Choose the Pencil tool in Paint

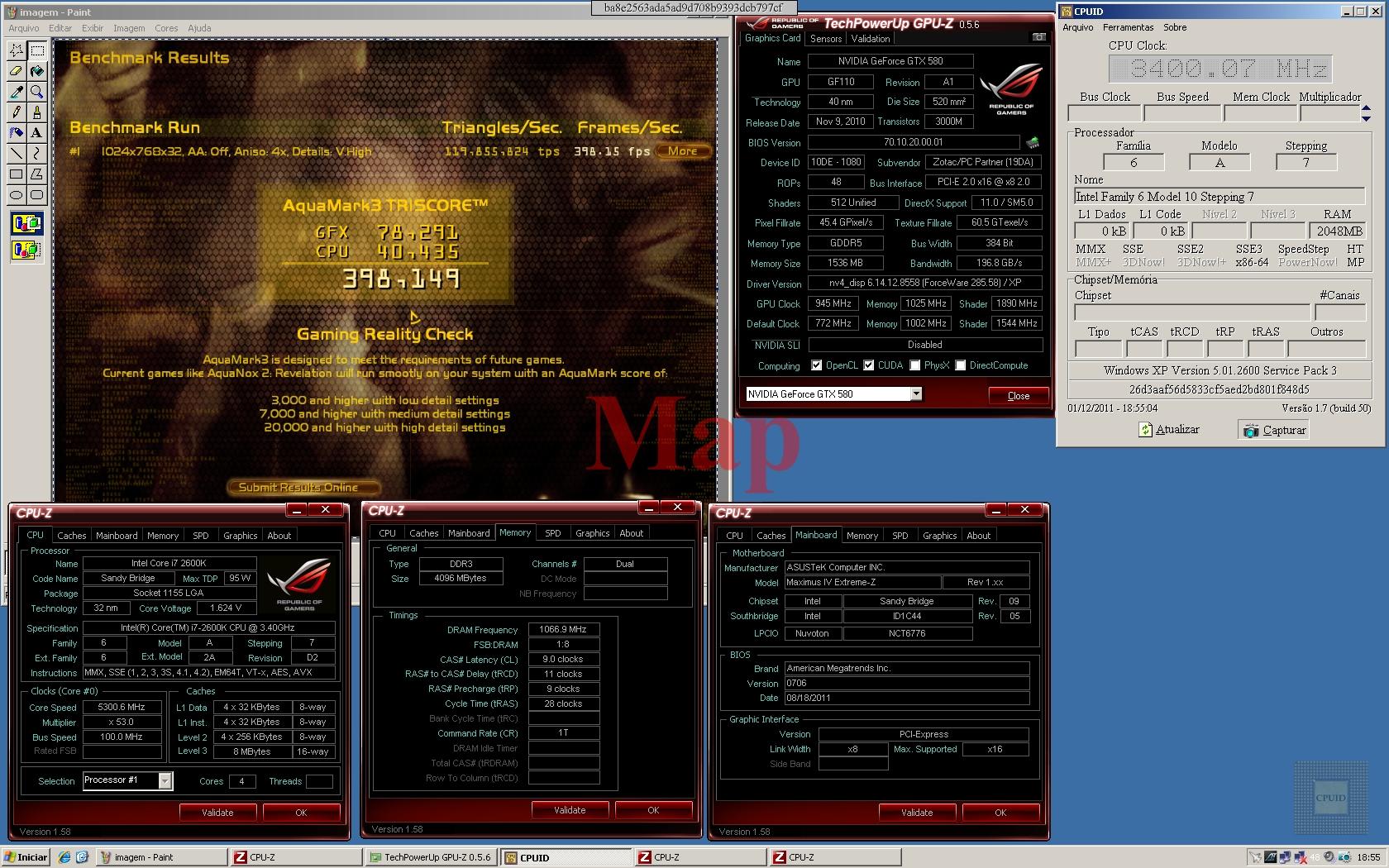coord(16,112)
